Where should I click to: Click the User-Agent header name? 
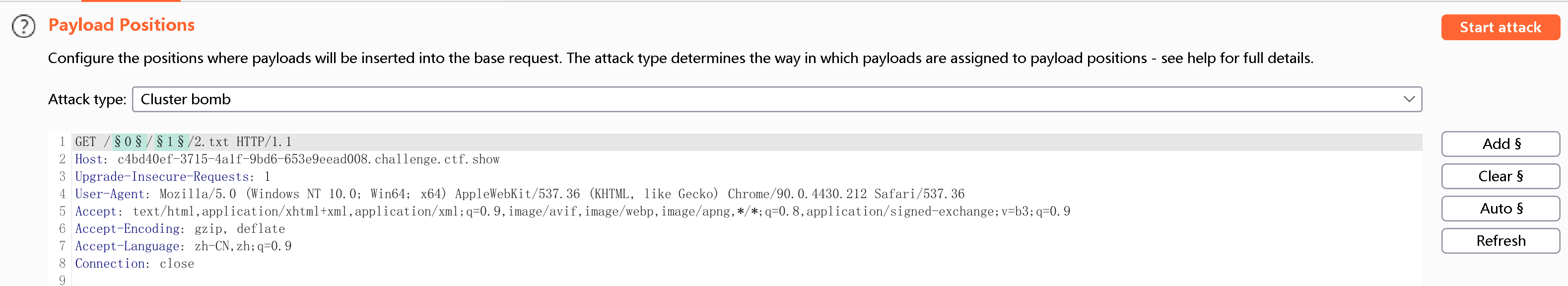110,194
